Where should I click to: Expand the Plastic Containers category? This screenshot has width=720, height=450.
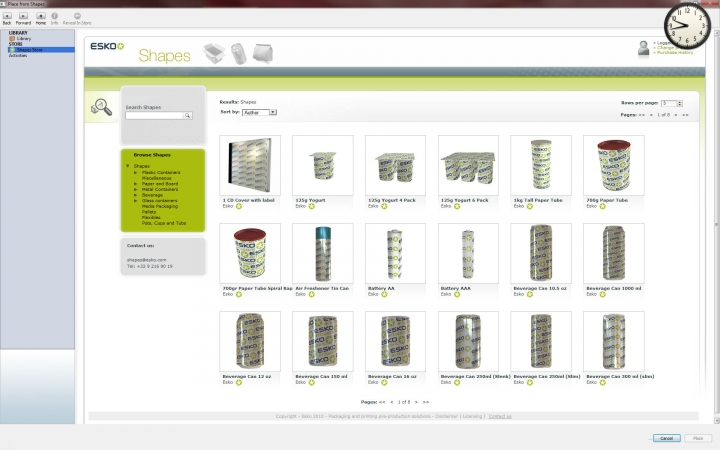136,172
